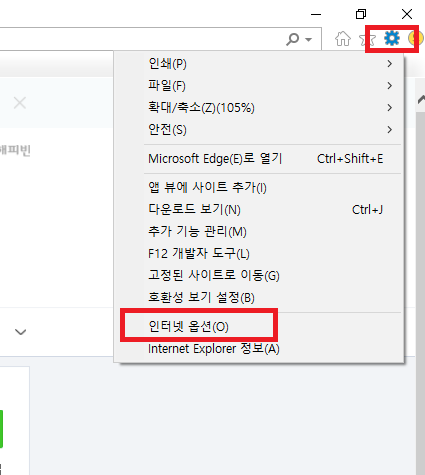425x475 pixels.
Task: Open Internet Explorer 정보(A)
Action: click(259, 349)
